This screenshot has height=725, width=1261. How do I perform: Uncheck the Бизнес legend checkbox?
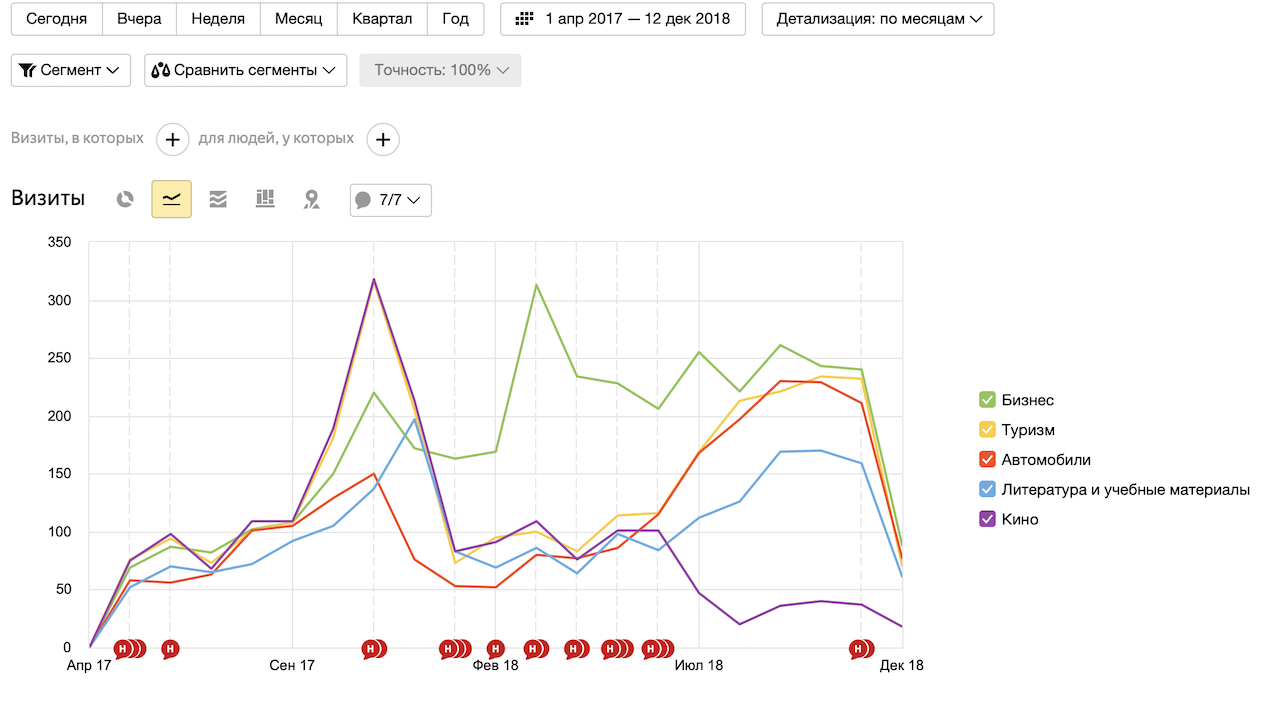click(987, 400)
